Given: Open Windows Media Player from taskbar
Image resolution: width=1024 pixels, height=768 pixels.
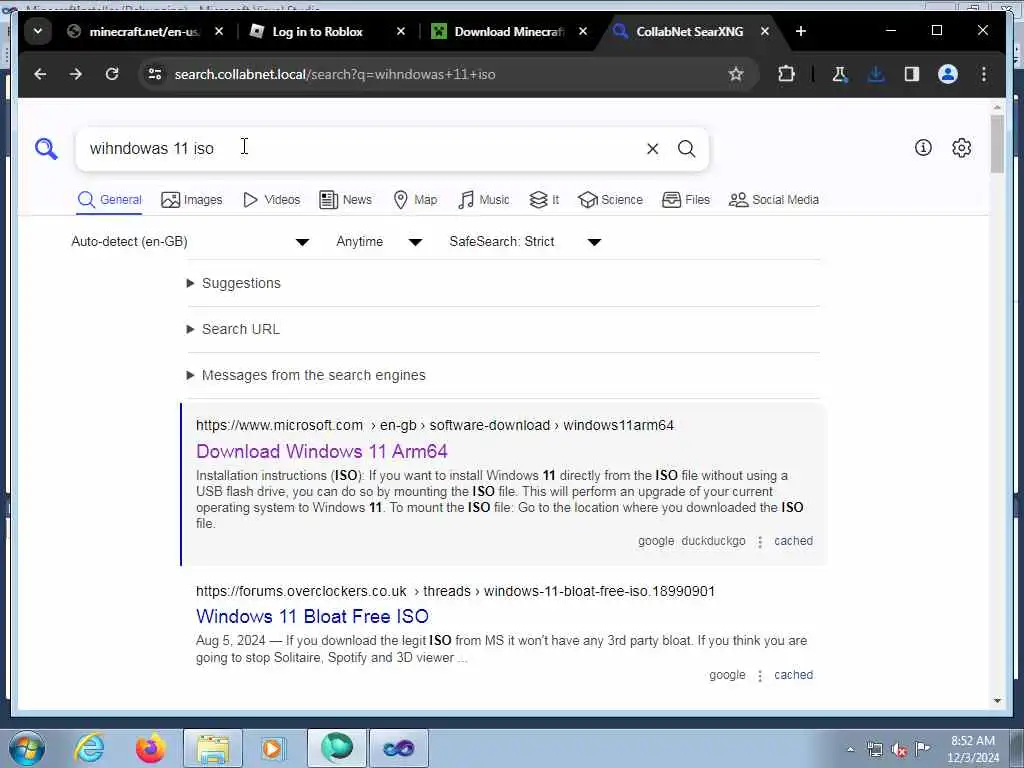Looking at the screenshot, I should [x=273, y=748].
